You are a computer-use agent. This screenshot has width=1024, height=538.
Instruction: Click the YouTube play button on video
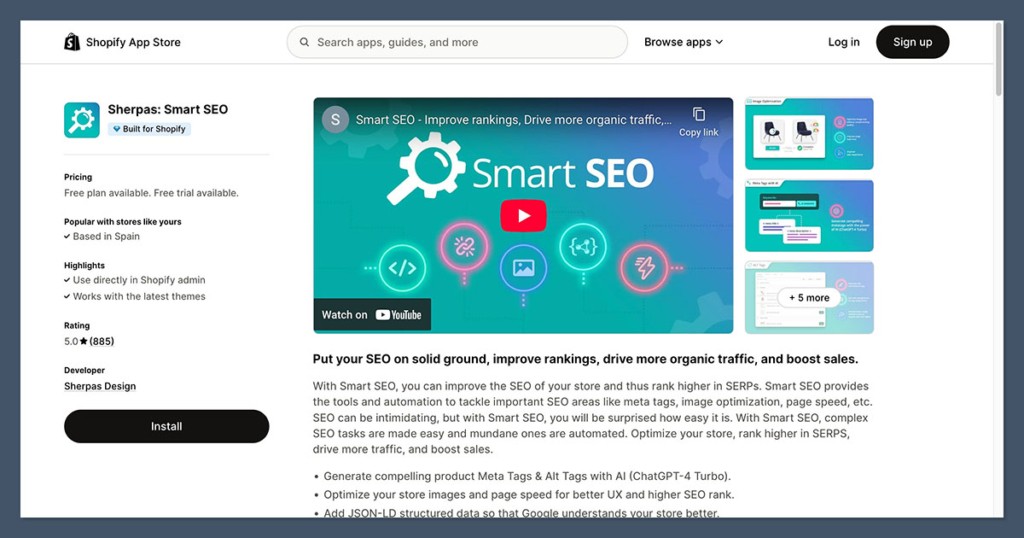[x=523, y=215]
